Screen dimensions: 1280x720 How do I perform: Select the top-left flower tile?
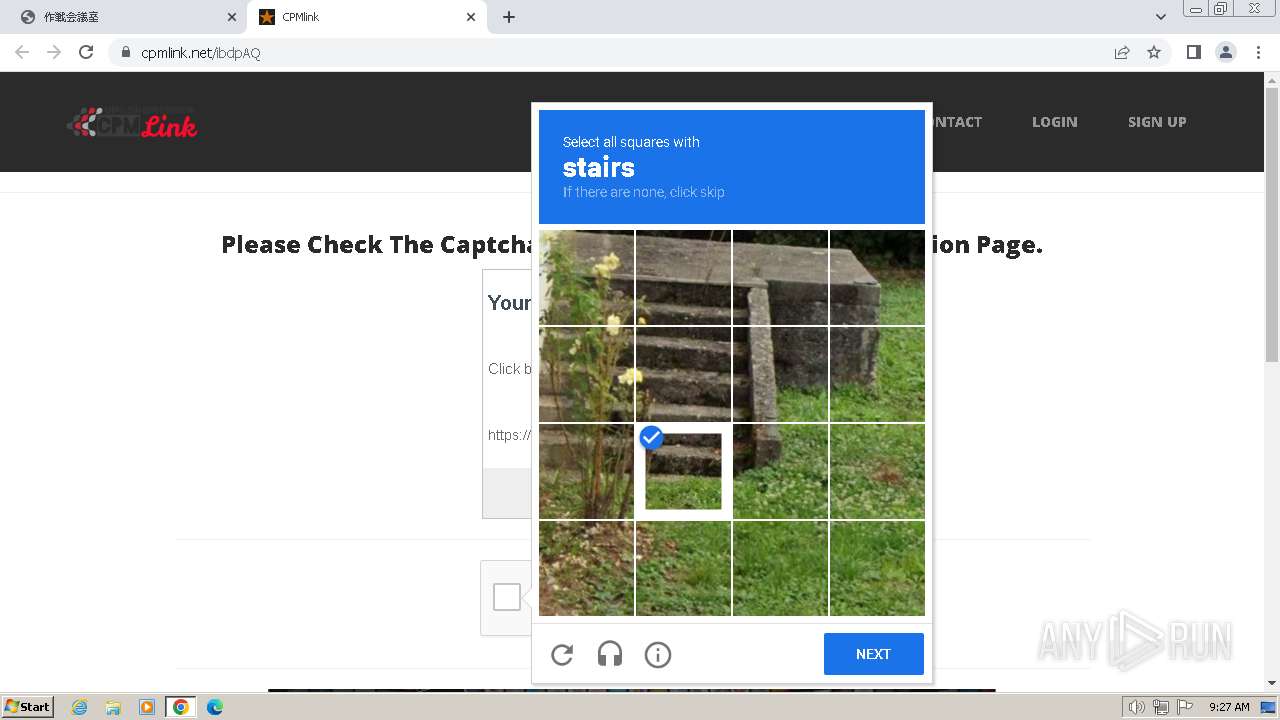(587, 278)
